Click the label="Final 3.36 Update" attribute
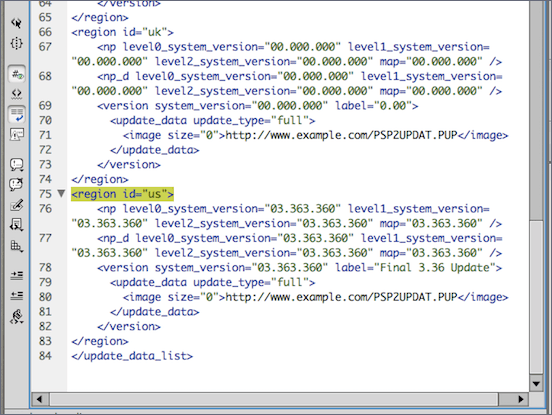Viewport: 552px width, 415px height. [415, 268]
